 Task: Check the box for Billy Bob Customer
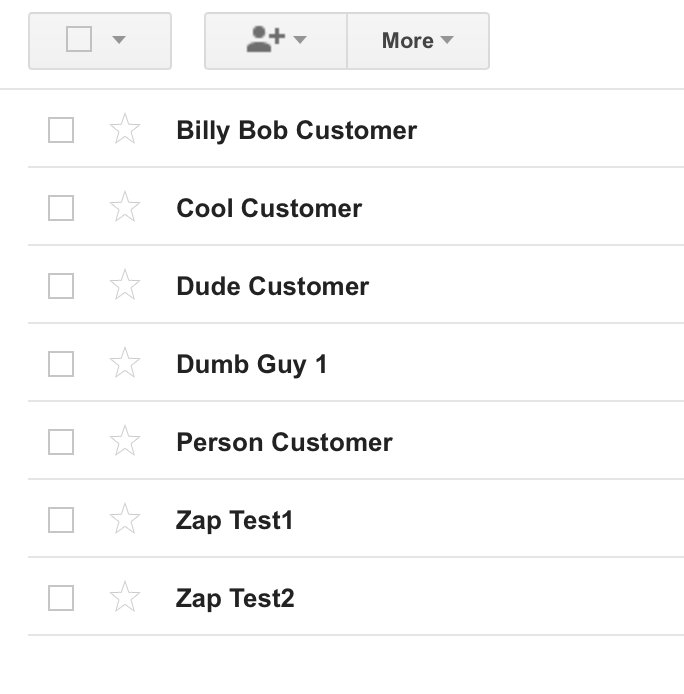click(61, 130)
